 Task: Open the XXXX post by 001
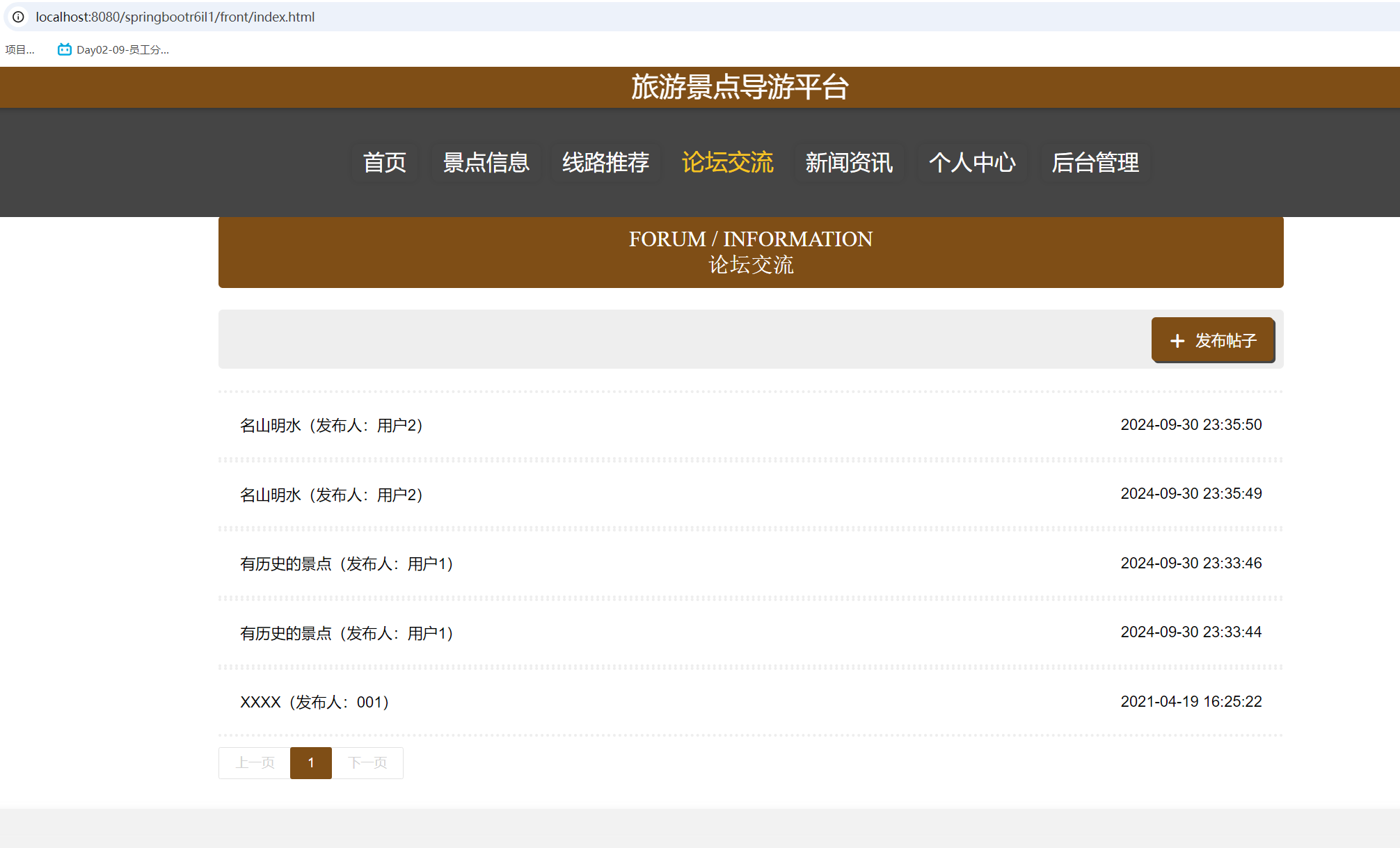pos(315,702)
